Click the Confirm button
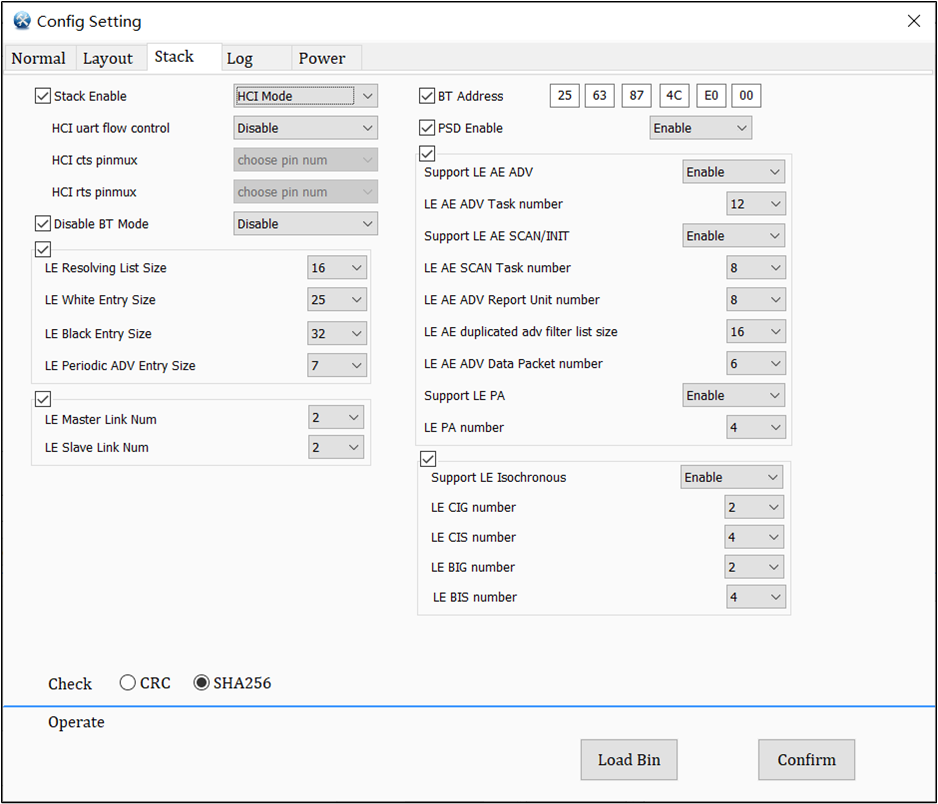Screen dimensions: 938x804 (806, 760)
